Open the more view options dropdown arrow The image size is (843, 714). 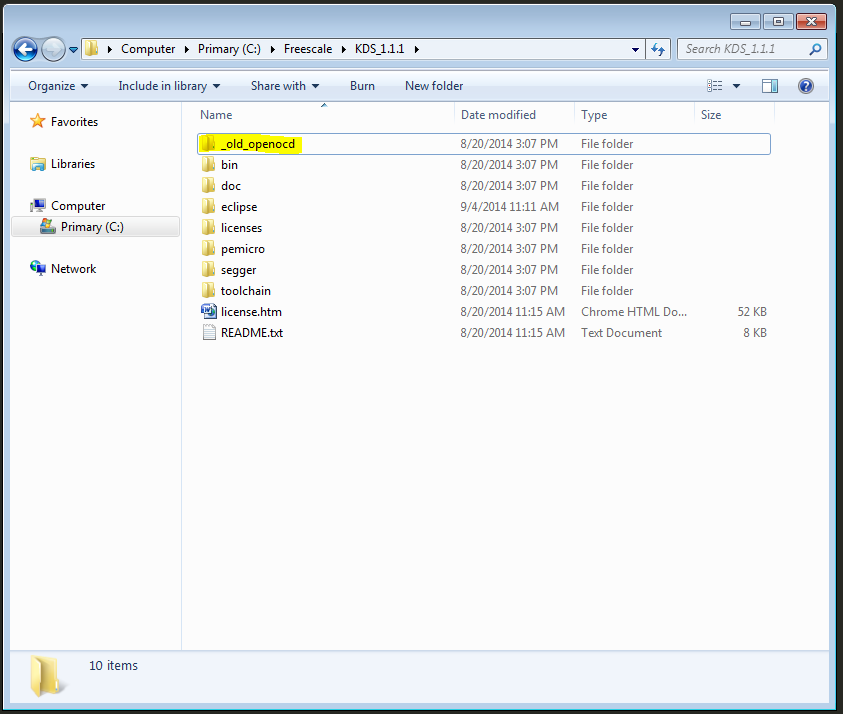(x=737, y=86)
